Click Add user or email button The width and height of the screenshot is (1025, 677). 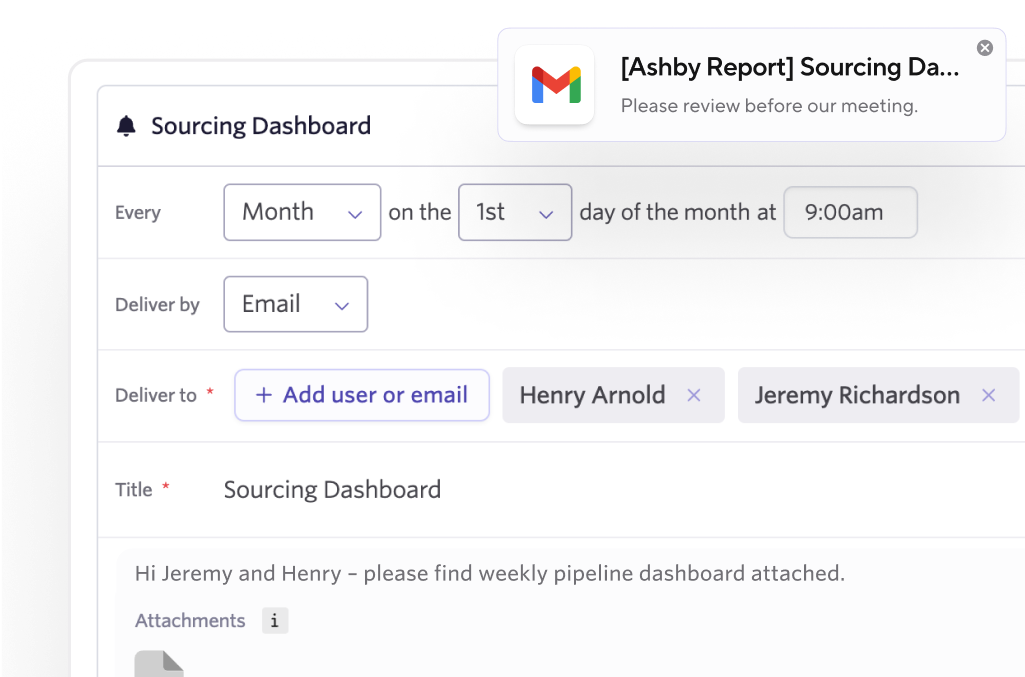pyautogui.click(x=362, y=395)
